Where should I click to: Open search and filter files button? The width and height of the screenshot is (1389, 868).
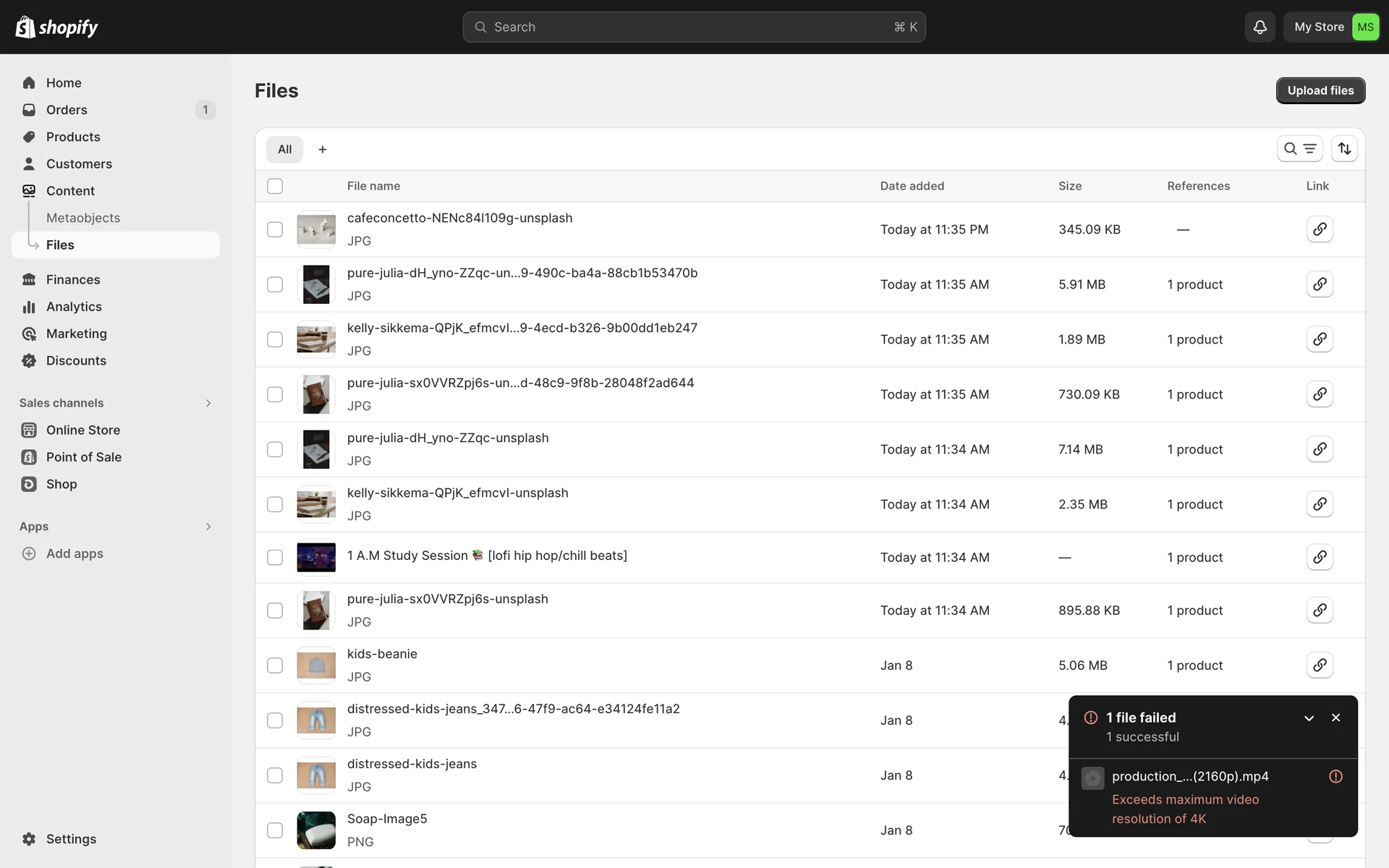click(1299, 149)
